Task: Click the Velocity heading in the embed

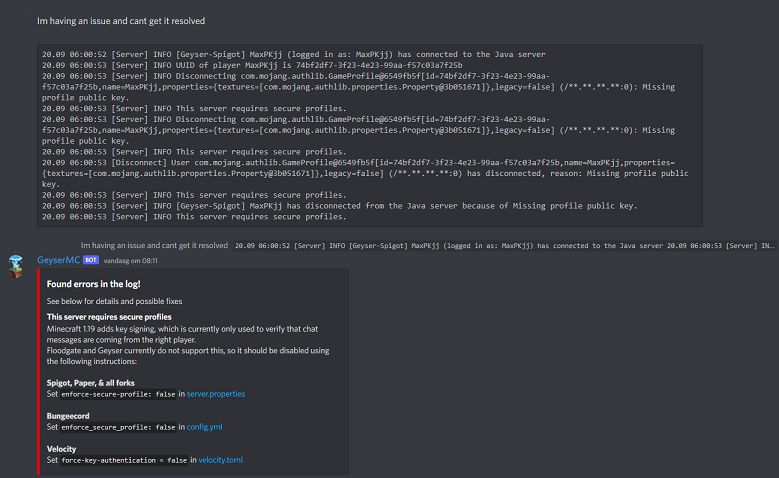Action: [62, 449]
